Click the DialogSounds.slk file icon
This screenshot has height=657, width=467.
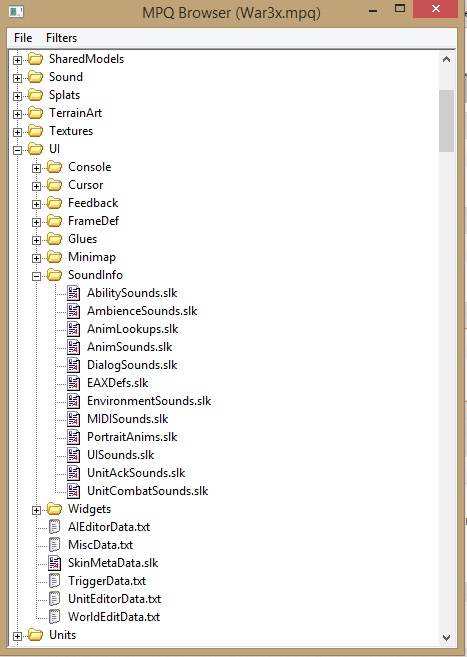point(73,365)
